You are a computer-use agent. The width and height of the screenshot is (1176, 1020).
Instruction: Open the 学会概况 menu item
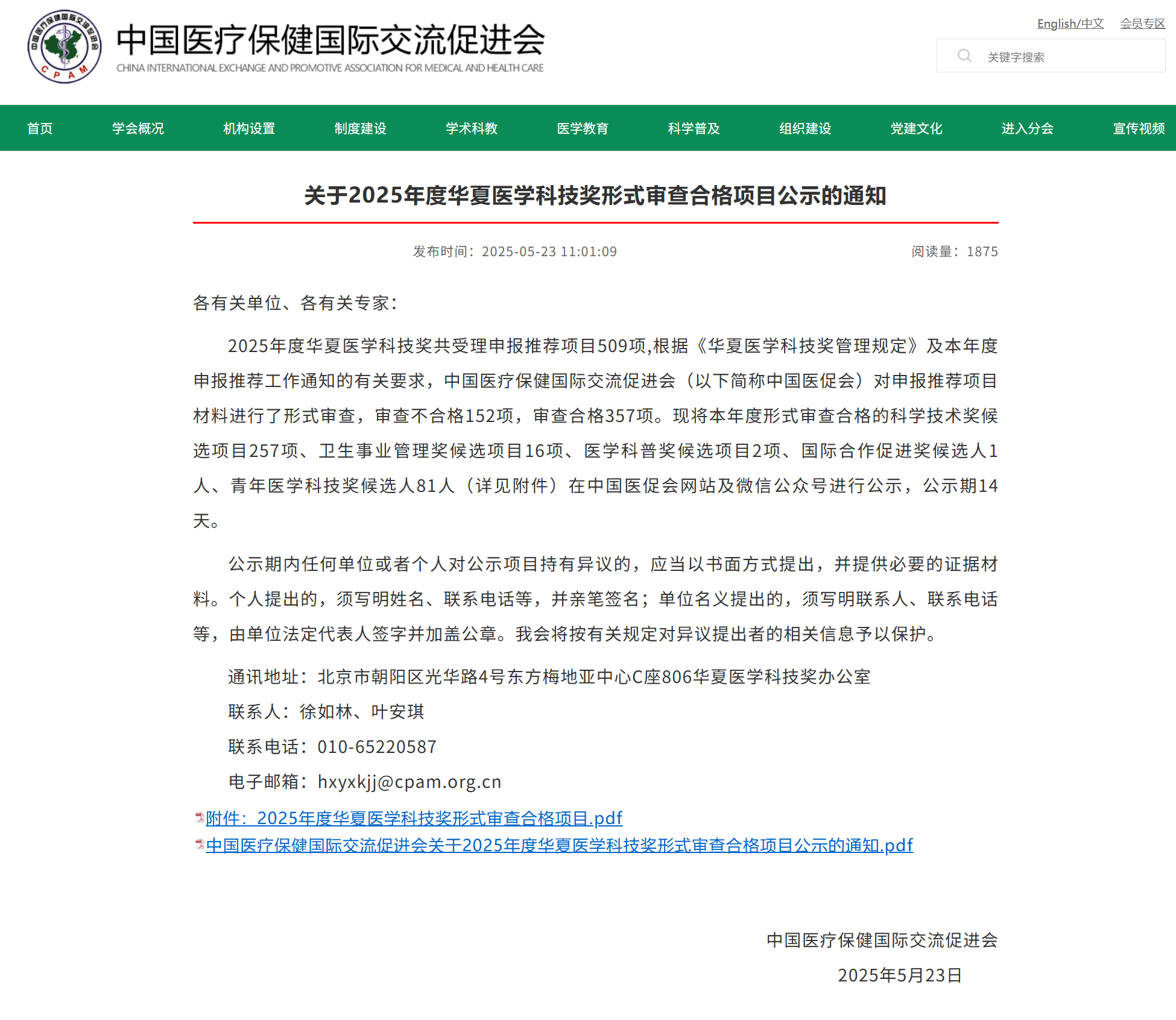point(138,128)
